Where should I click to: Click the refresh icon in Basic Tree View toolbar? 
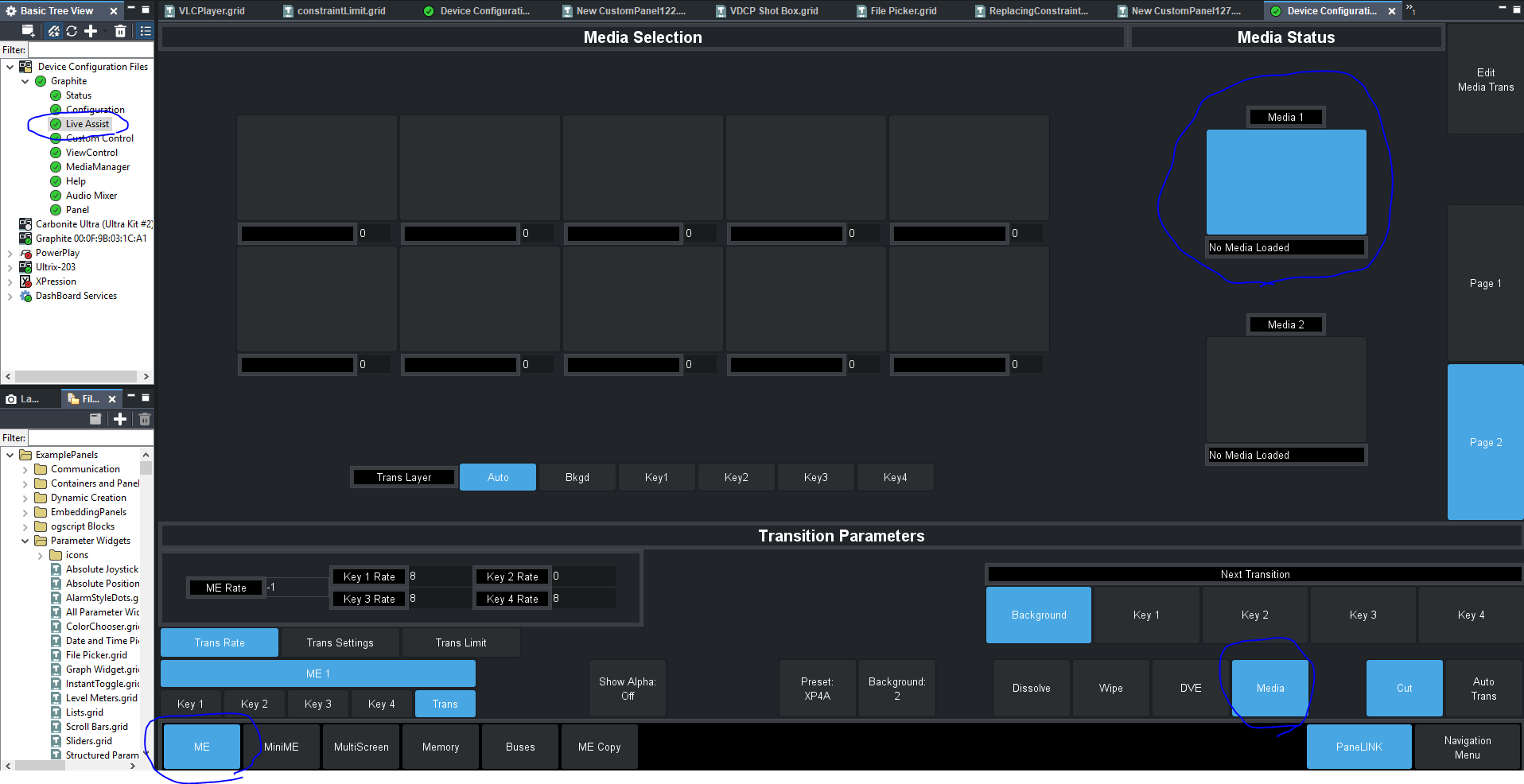(72, 31)
